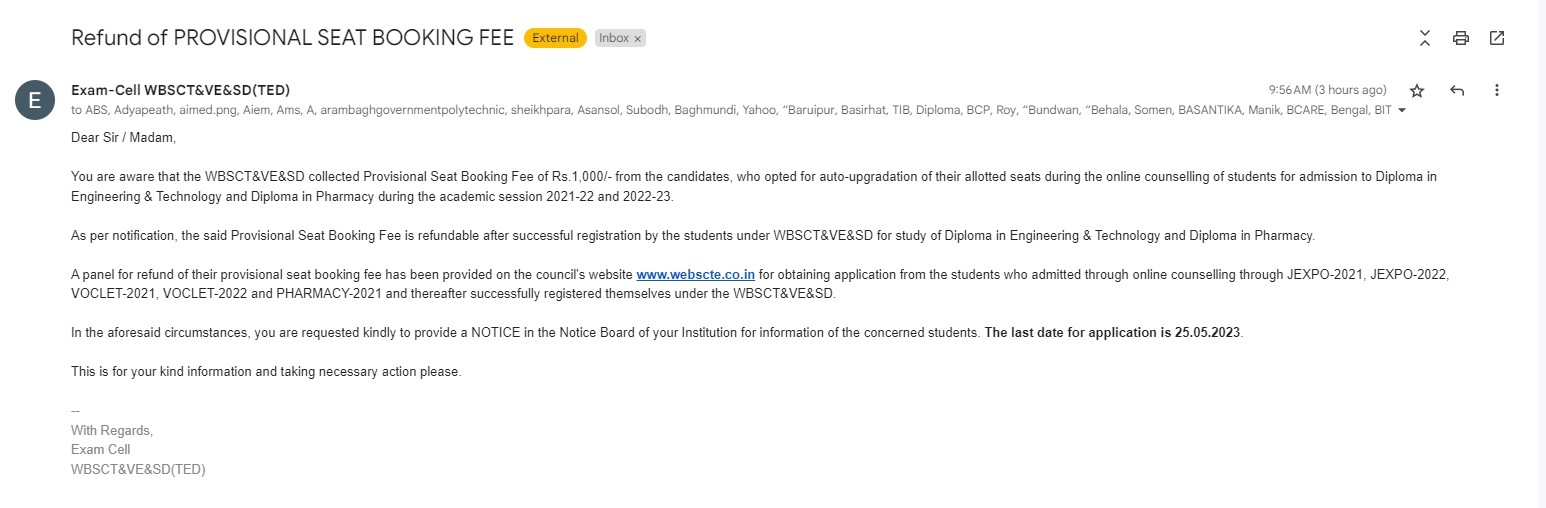Reply to the Exam-Cell message
The image size is (1546, 508).
pyautogui.click(x=1457, y=90)
